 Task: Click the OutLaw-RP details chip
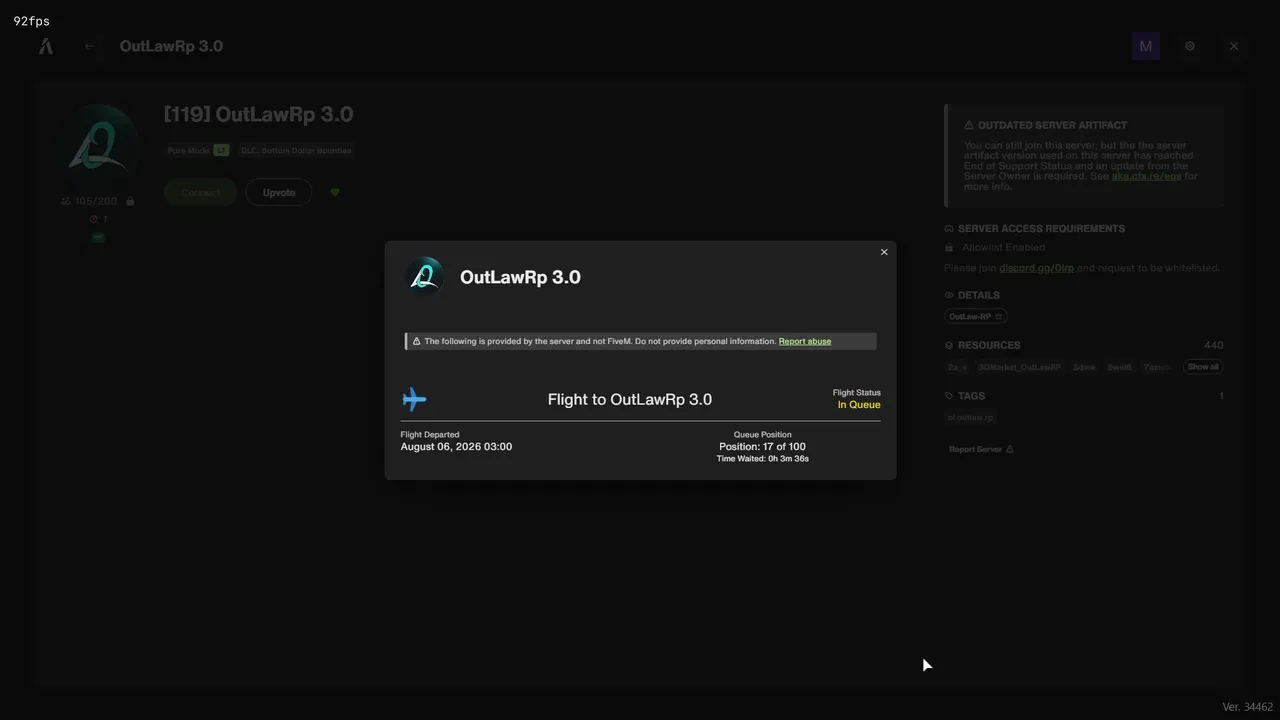975,317
